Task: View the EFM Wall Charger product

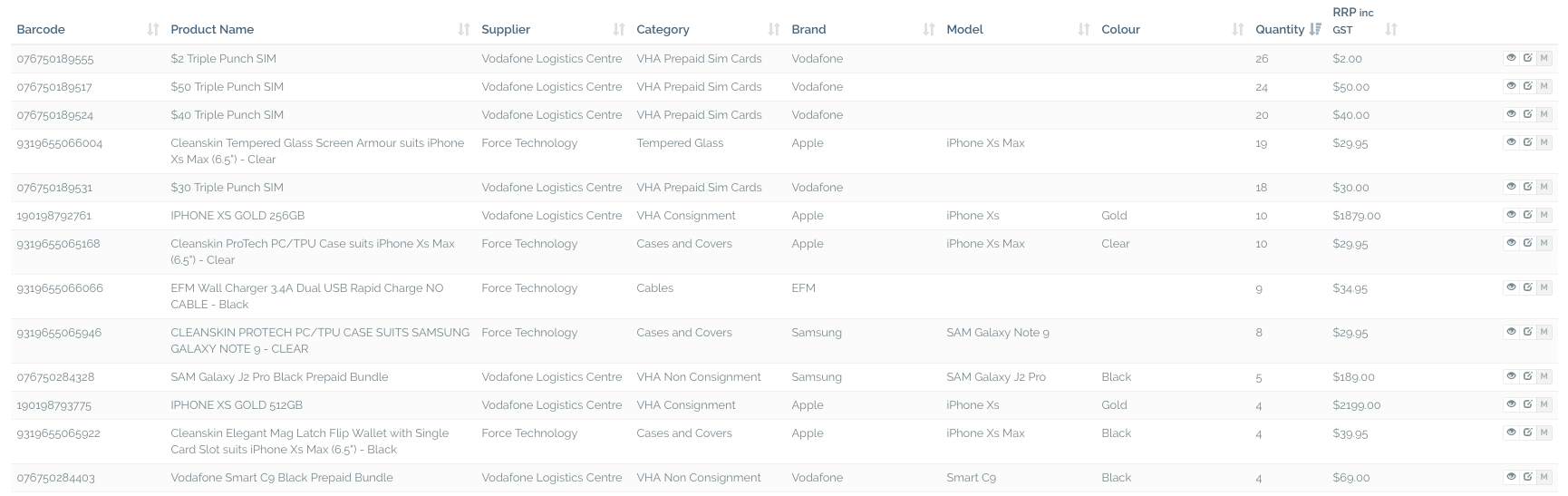Action: coord(1511,287)
